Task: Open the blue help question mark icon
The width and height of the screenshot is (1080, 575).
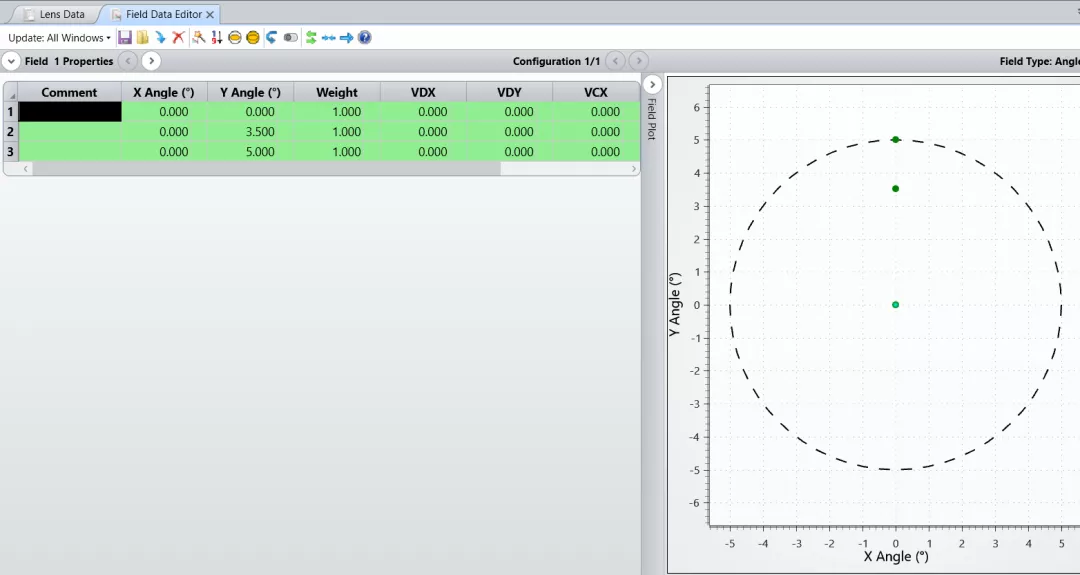Action: click(x=364, y=37)
